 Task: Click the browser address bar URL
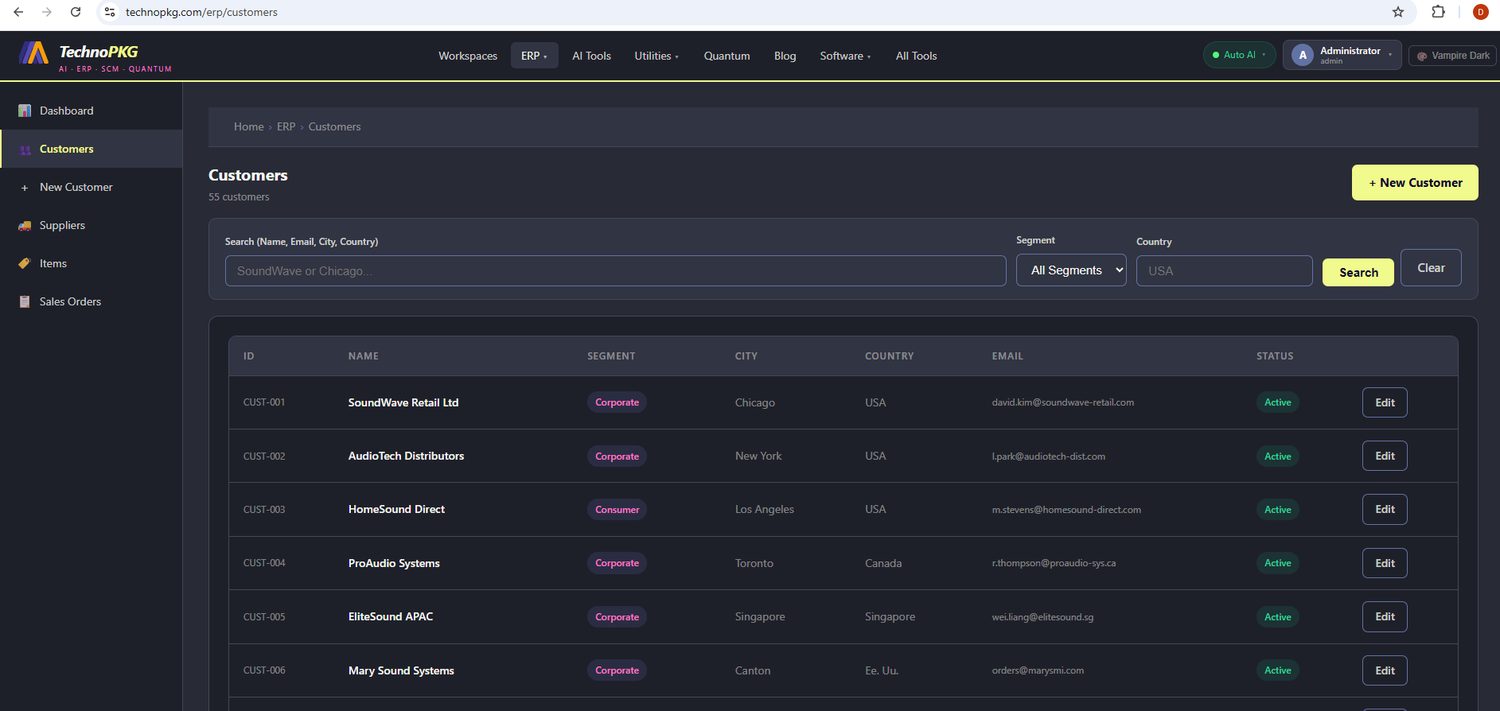point(202,12)
